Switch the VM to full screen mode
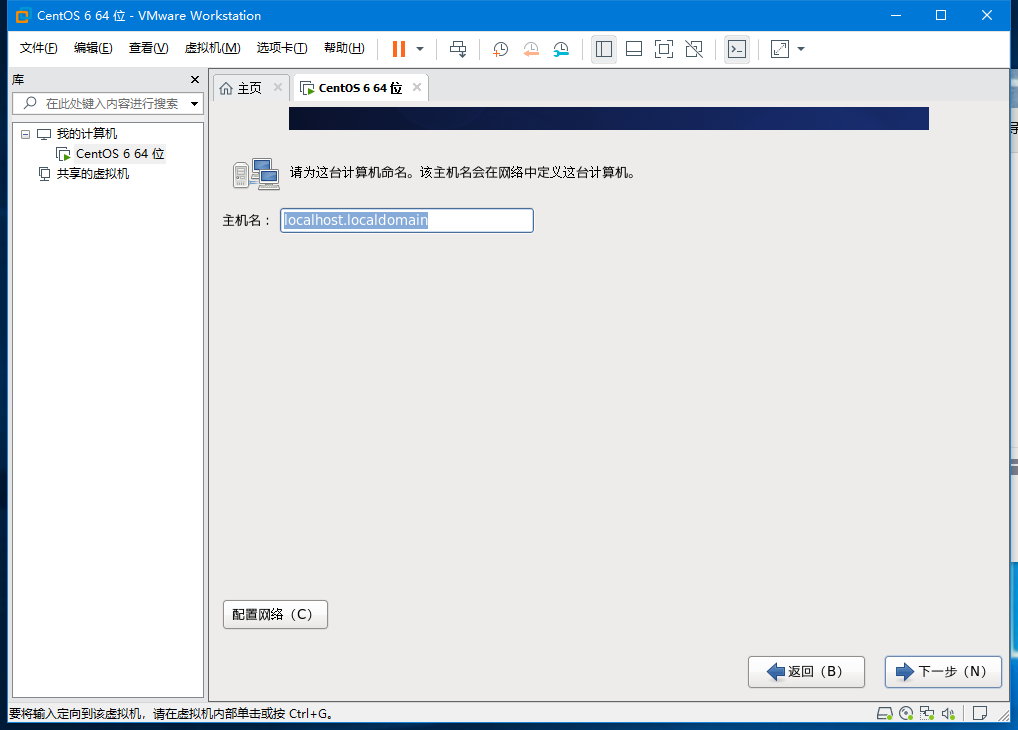Screen dimensions: 1018x730 point(663,48)
